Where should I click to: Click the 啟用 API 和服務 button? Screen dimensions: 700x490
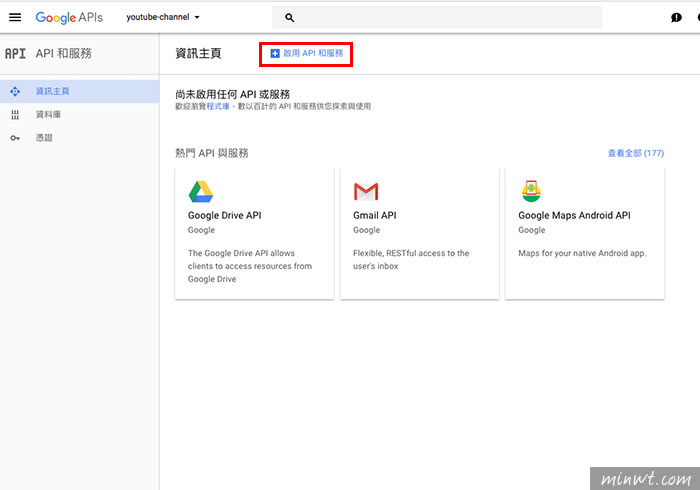306,54
